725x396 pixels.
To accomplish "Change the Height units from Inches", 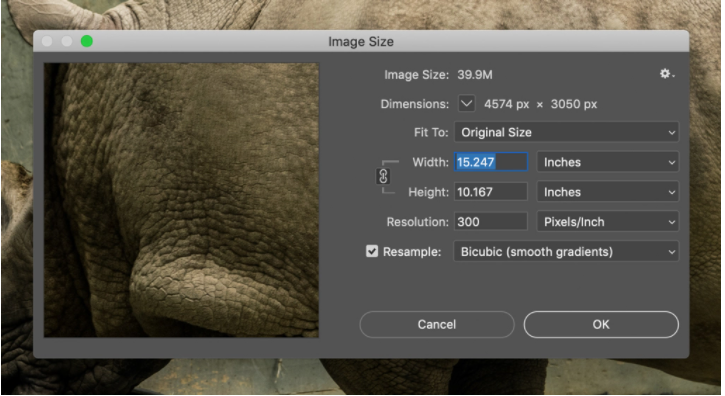I will (x=608, y=192).
